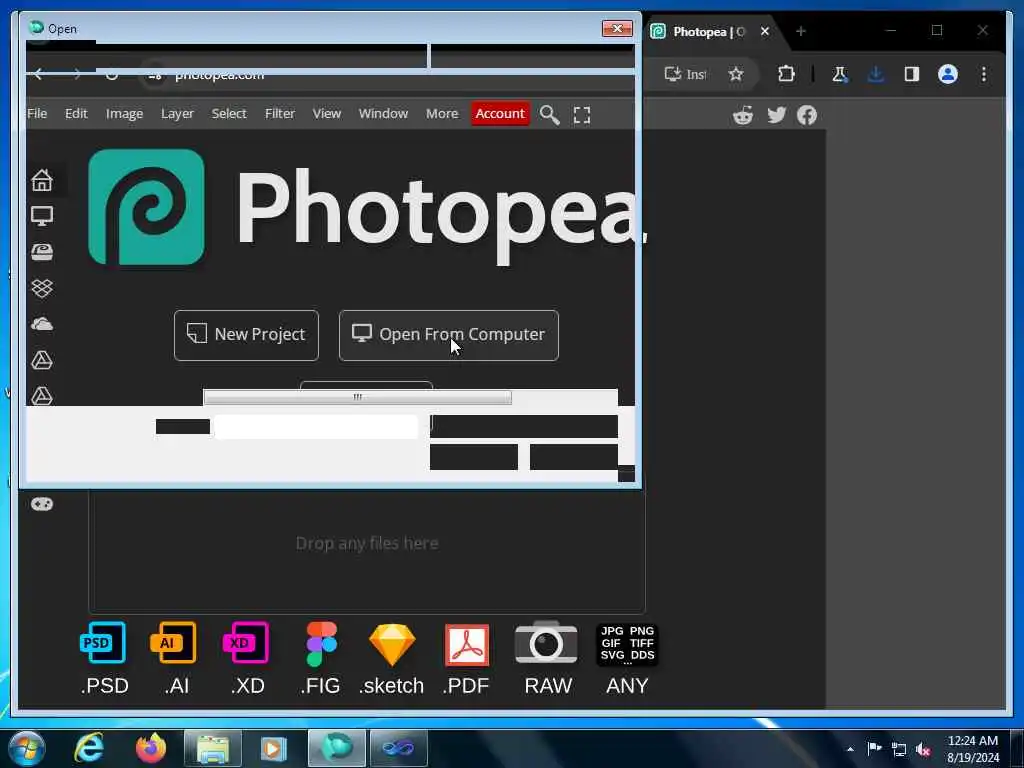Open the browser three-dot menu

[984, 74]
